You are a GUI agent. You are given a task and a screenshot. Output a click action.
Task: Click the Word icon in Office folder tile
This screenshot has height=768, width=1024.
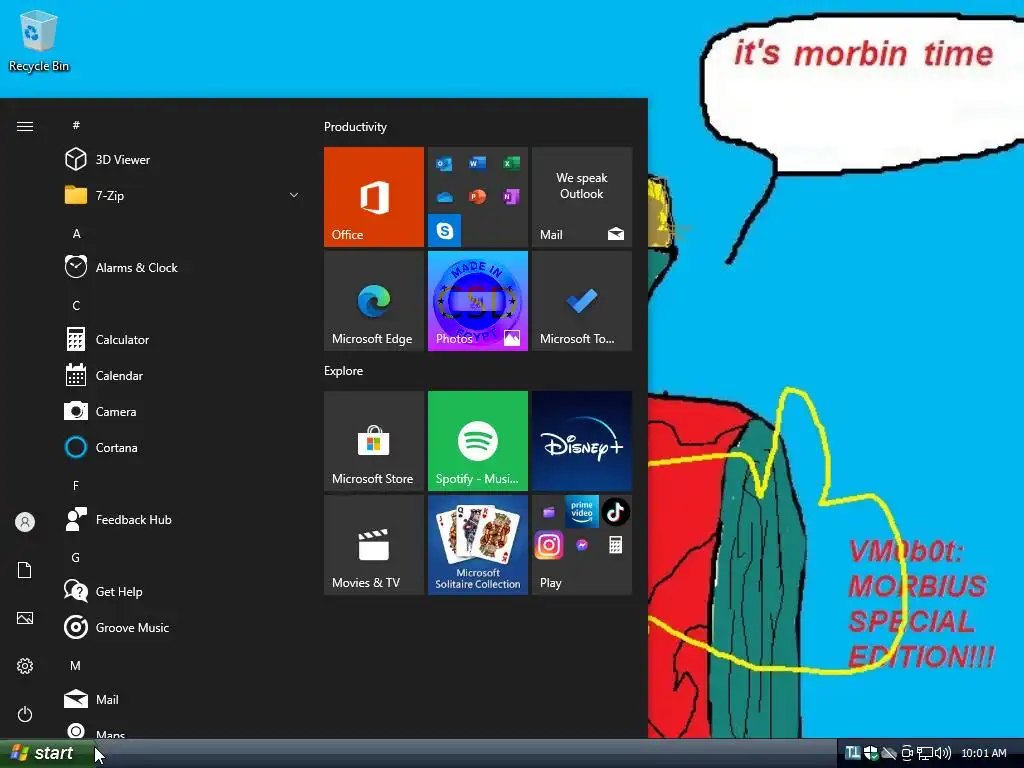click(x=477, y=163)
